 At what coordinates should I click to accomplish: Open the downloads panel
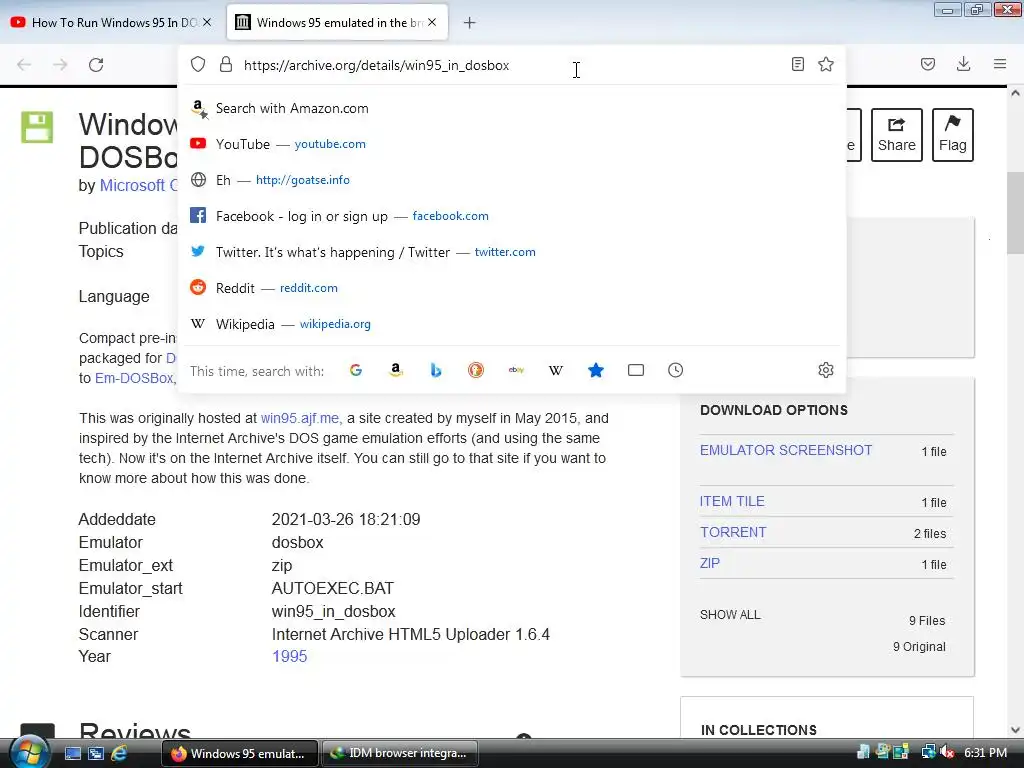[963, 64]
